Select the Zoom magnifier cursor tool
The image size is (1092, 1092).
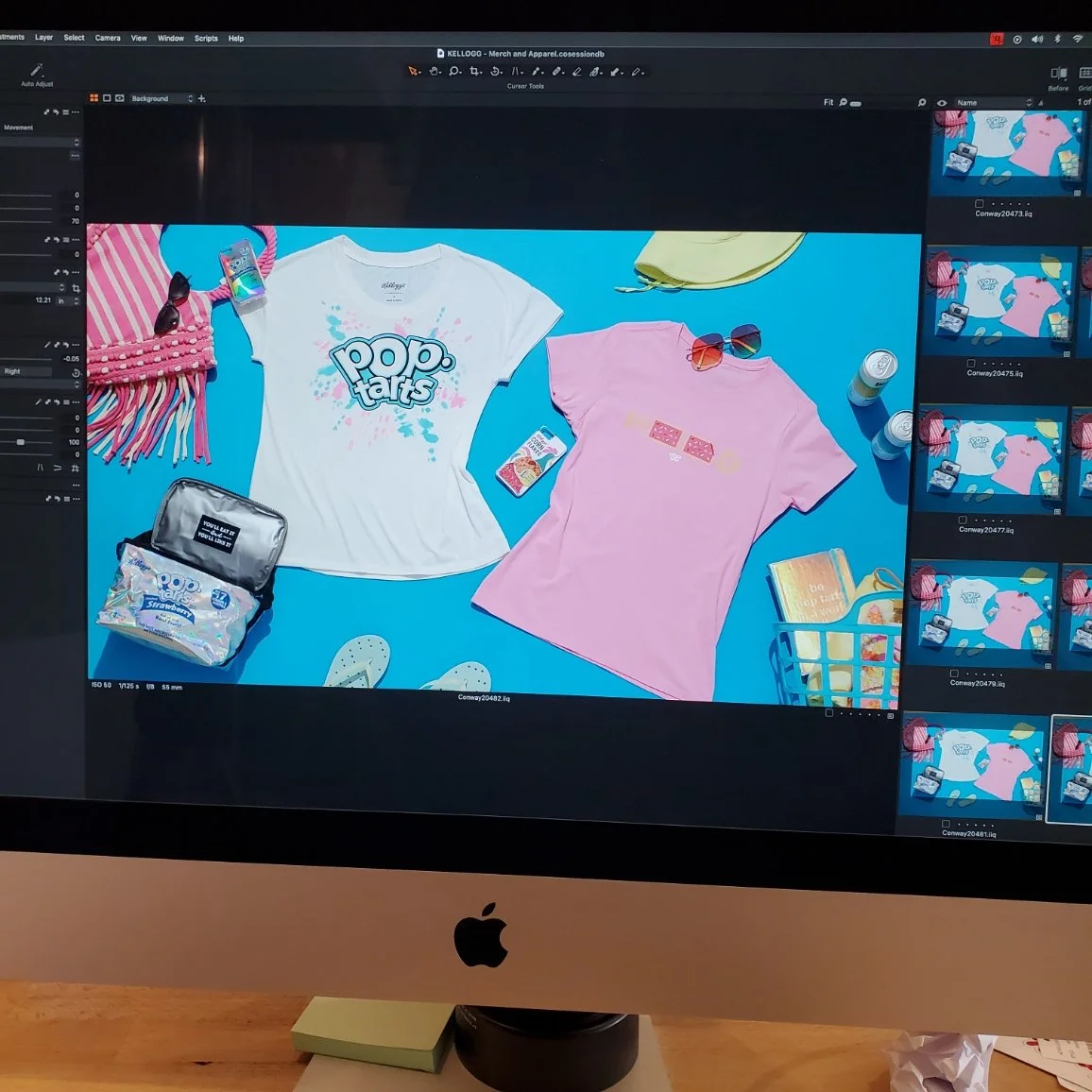[x=453, y=71]
